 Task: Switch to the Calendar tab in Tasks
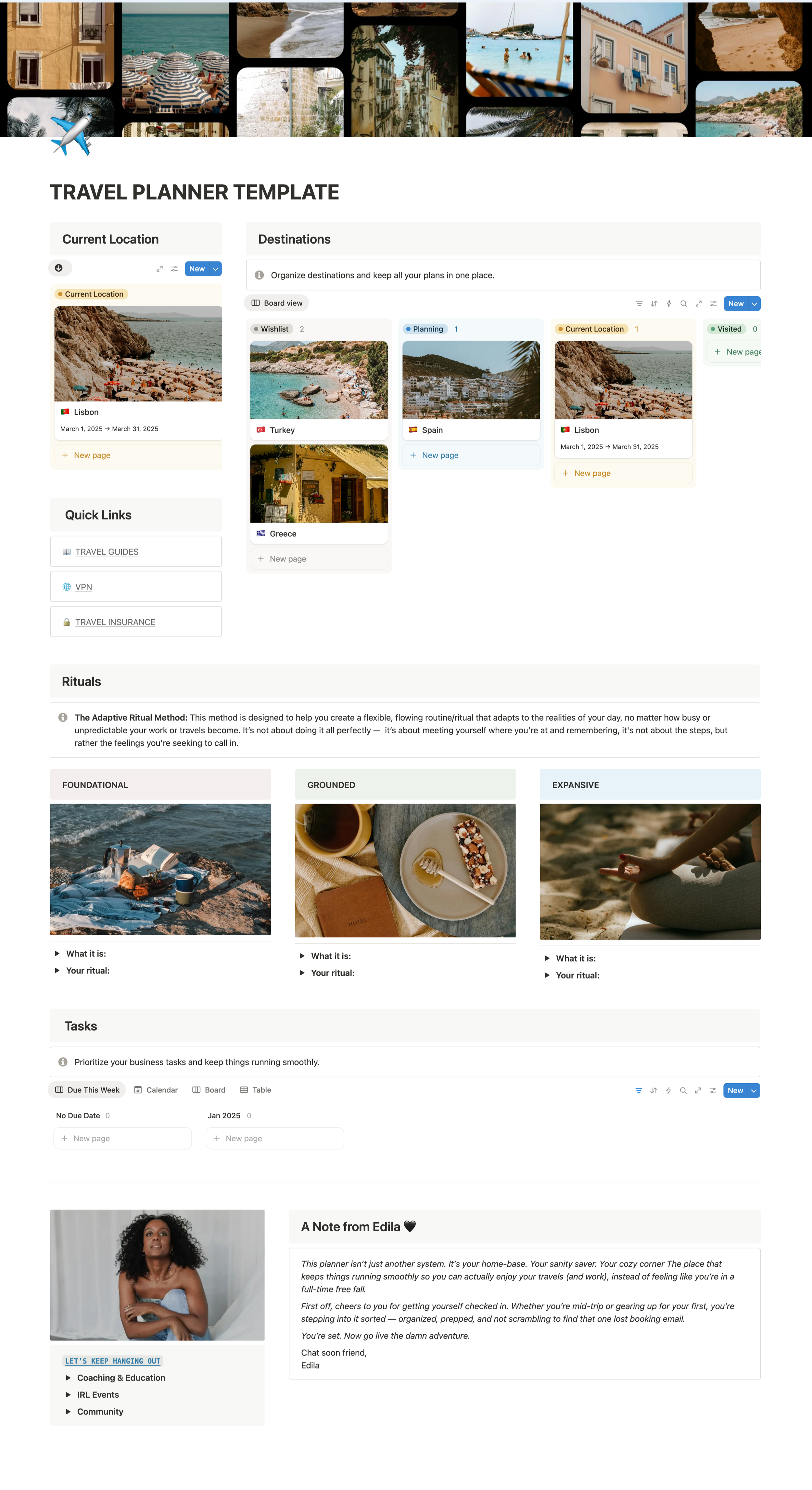point(156,1090)
